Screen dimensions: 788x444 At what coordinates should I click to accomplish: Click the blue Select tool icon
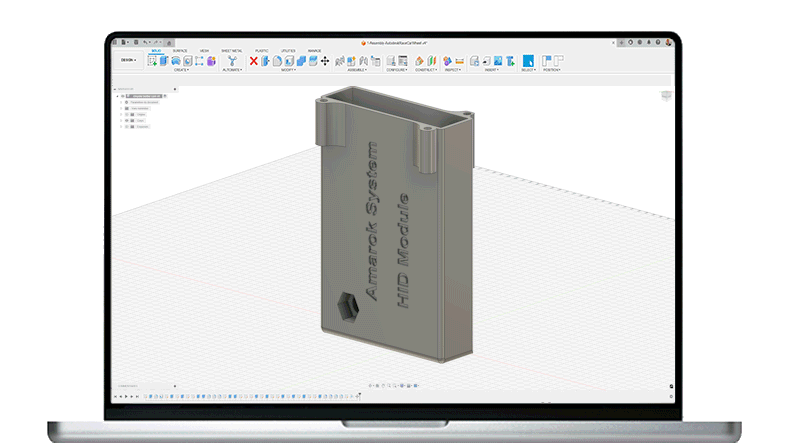(528, 61)
